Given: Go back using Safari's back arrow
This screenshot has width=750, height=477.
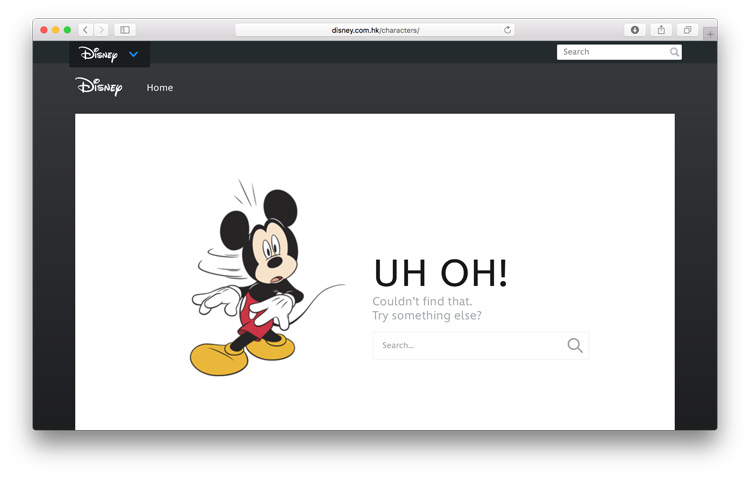Looking at the screenshot, I should click(x=85, y=30).
